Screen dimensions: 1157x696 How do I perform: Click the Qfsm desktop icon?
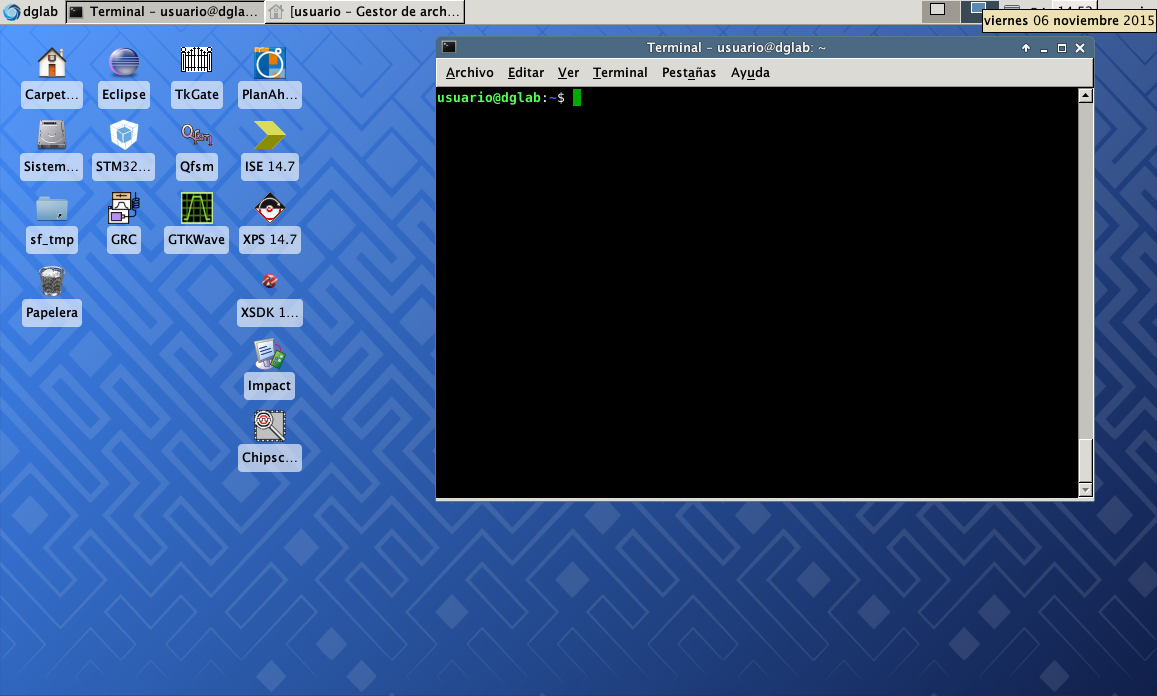tap(197, 137)
